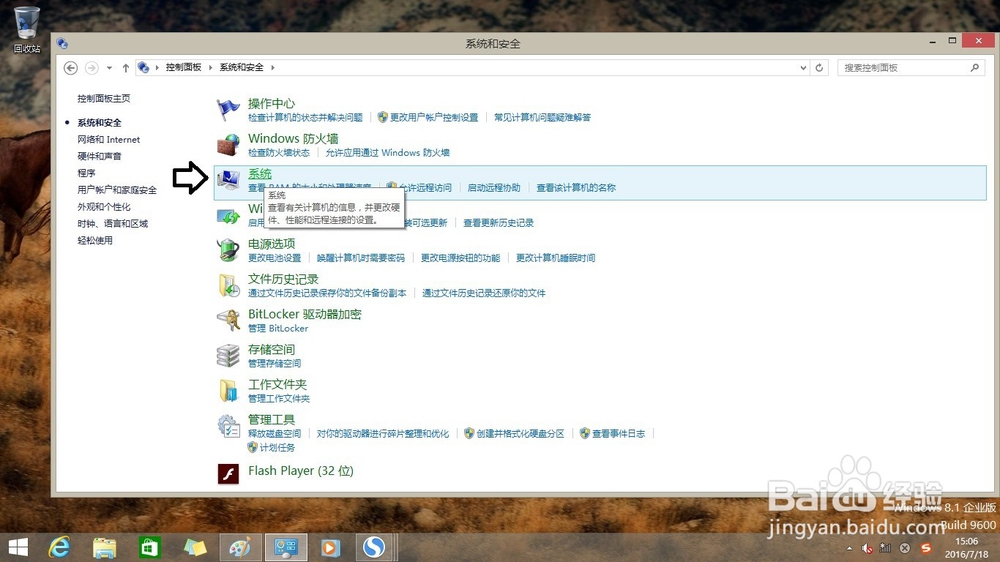Open the BitLocker keys icon
This screenshot has height=562, width=1000.
click(228, 320)
